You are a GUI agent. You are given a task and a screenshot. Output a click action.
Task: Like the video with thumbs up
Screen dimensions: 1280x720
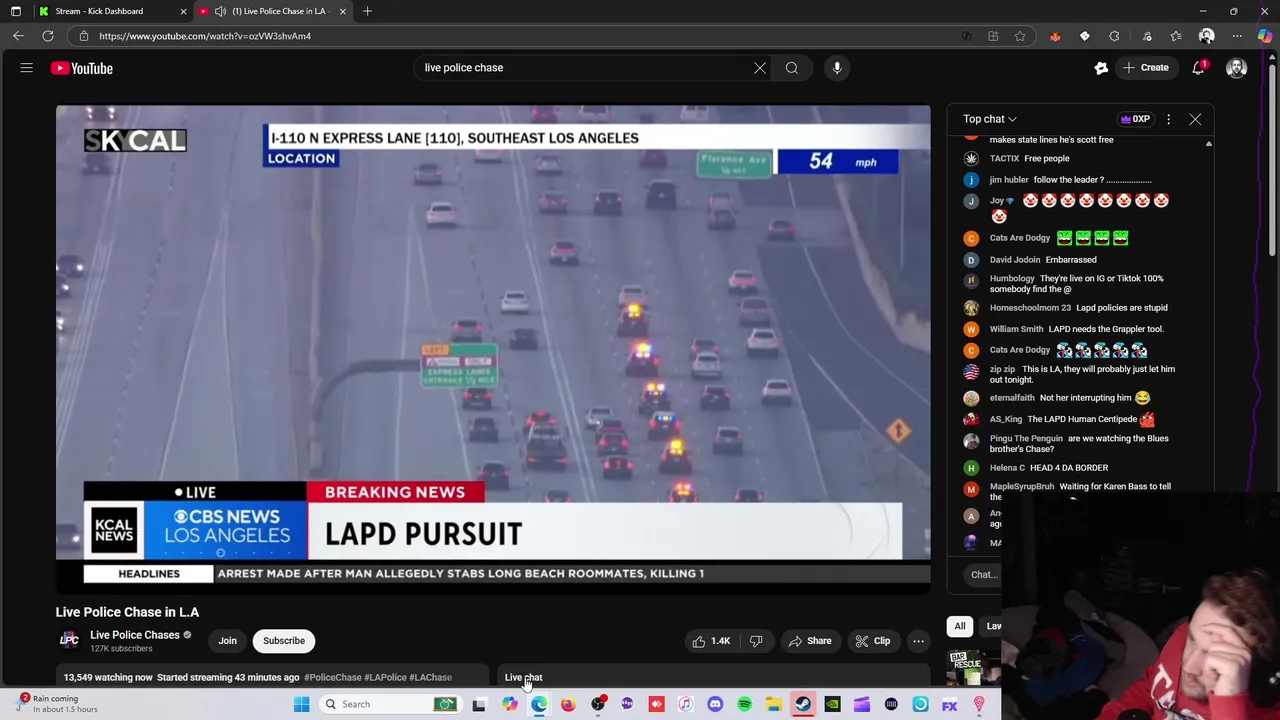[711, 641]
